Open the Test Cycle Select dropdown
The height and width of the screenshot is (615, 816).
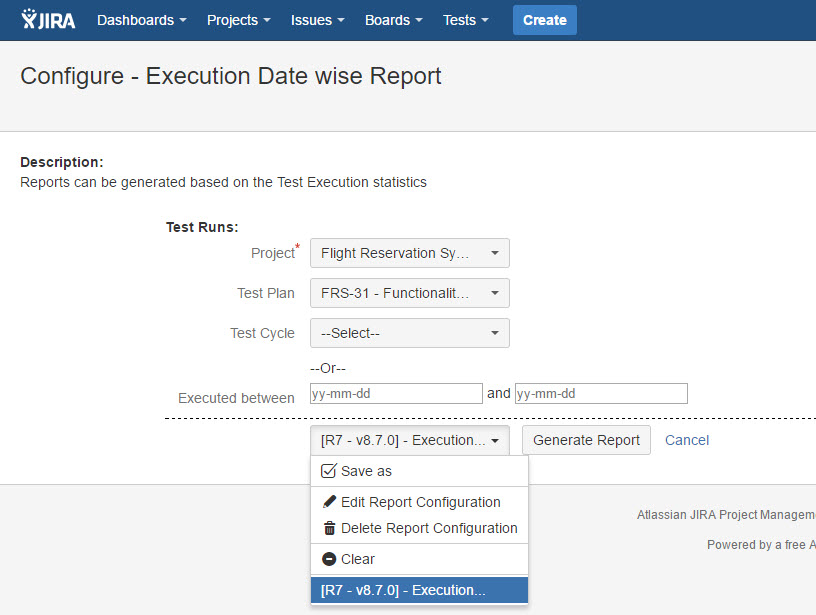click(x=409, y=333)
